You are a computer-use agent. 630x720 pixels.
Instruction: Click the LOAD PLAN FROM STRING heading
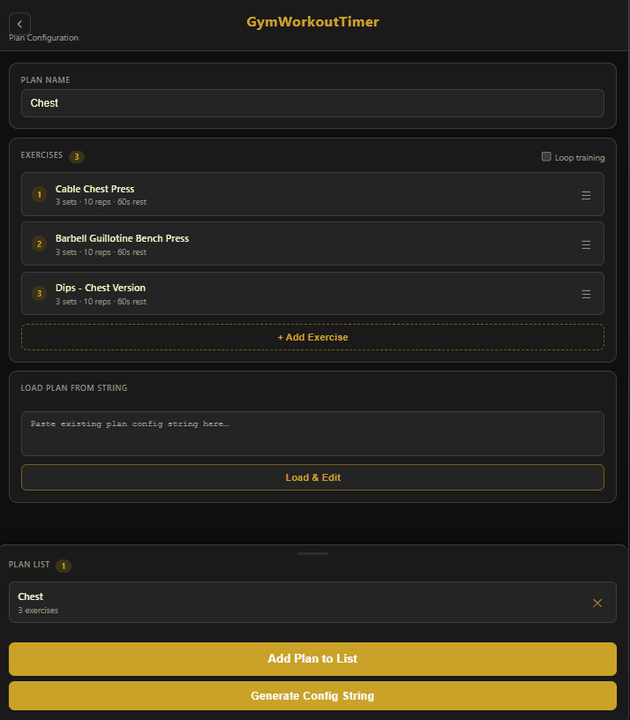point(74,388)
